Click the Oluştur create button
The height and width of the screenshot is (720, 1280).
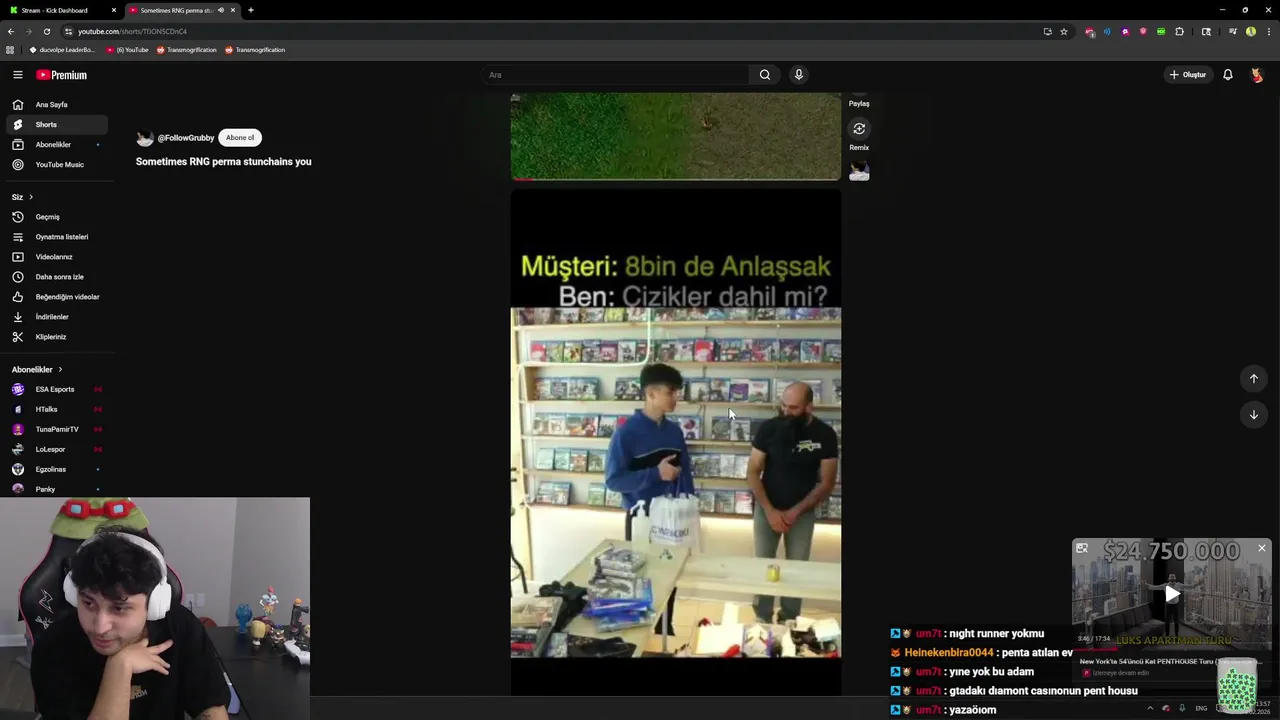click(x=1188, y=75)
